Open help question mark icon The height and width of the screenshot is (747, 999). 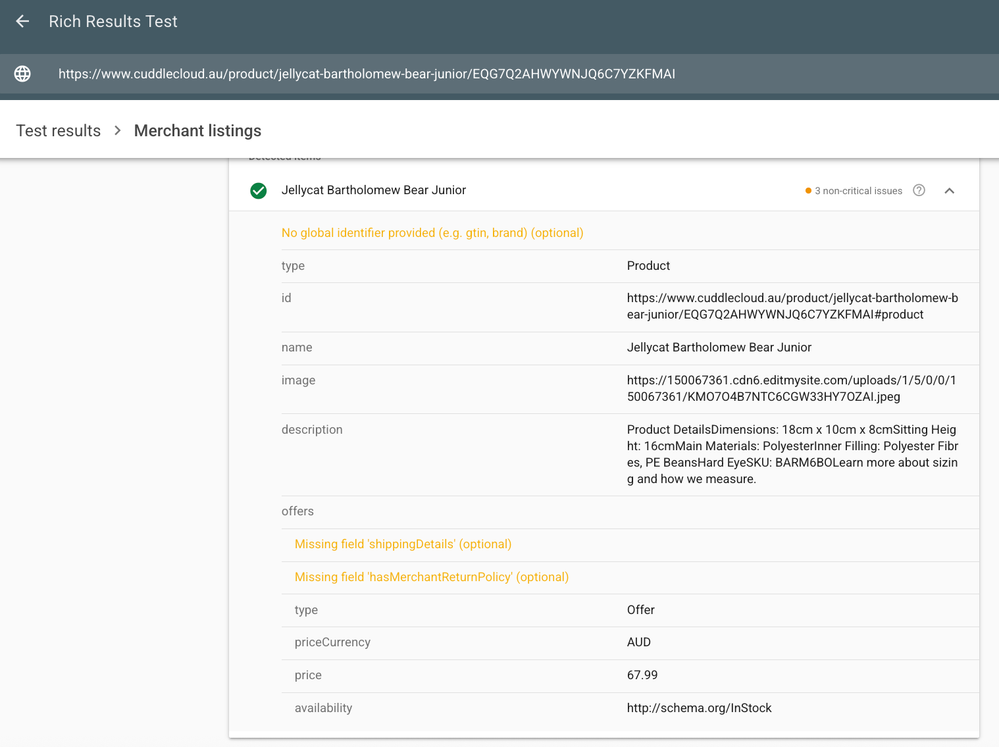pyautogui.click(x=919, y=191)
